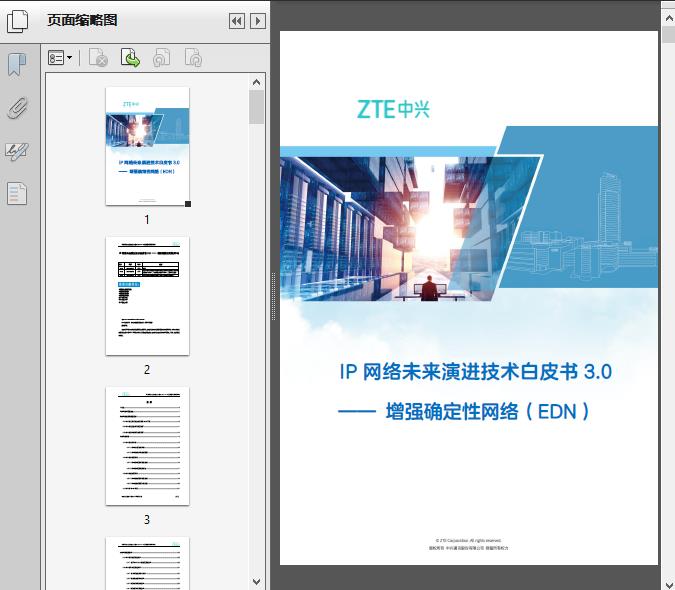Click the extract/replace page icon with green arrow
Screen dimensions: 675x590
click(x=130, y=59)
